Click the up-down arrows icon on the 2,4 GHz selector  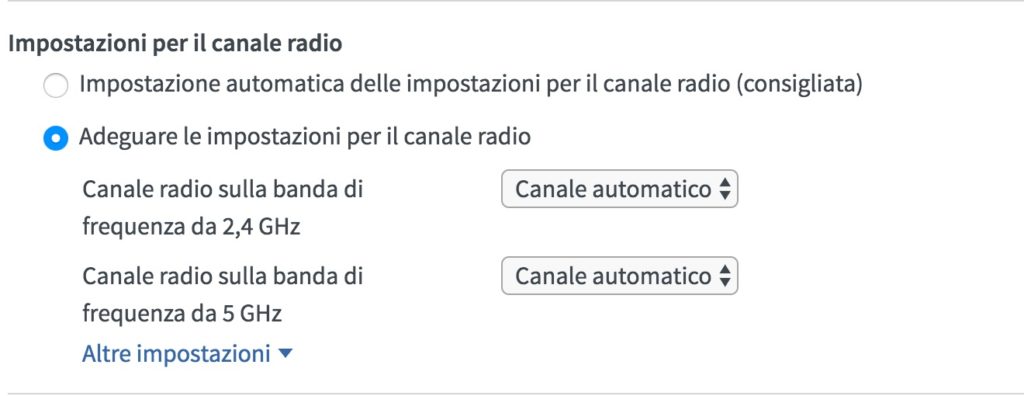click(724, 190)
